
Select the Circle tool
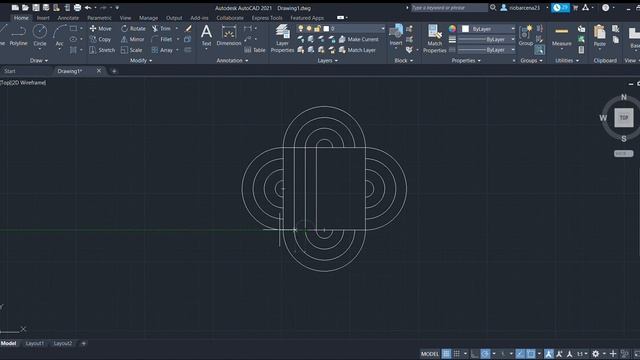(x=40, y=36)
